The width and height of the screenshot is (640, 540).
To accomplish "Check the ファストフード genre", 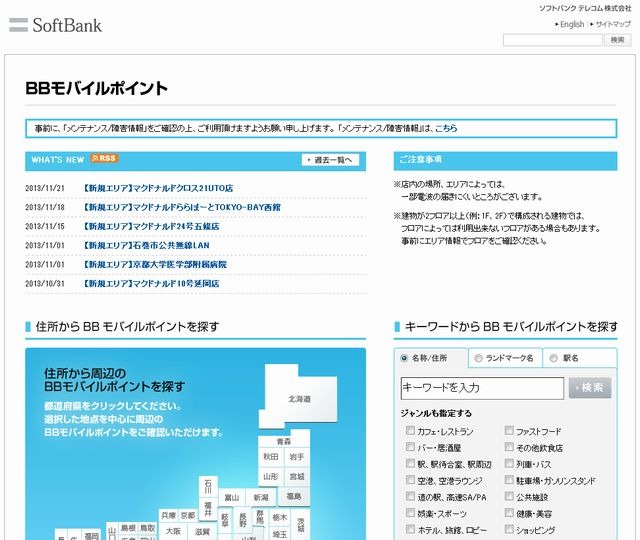I will coord(509,431).
